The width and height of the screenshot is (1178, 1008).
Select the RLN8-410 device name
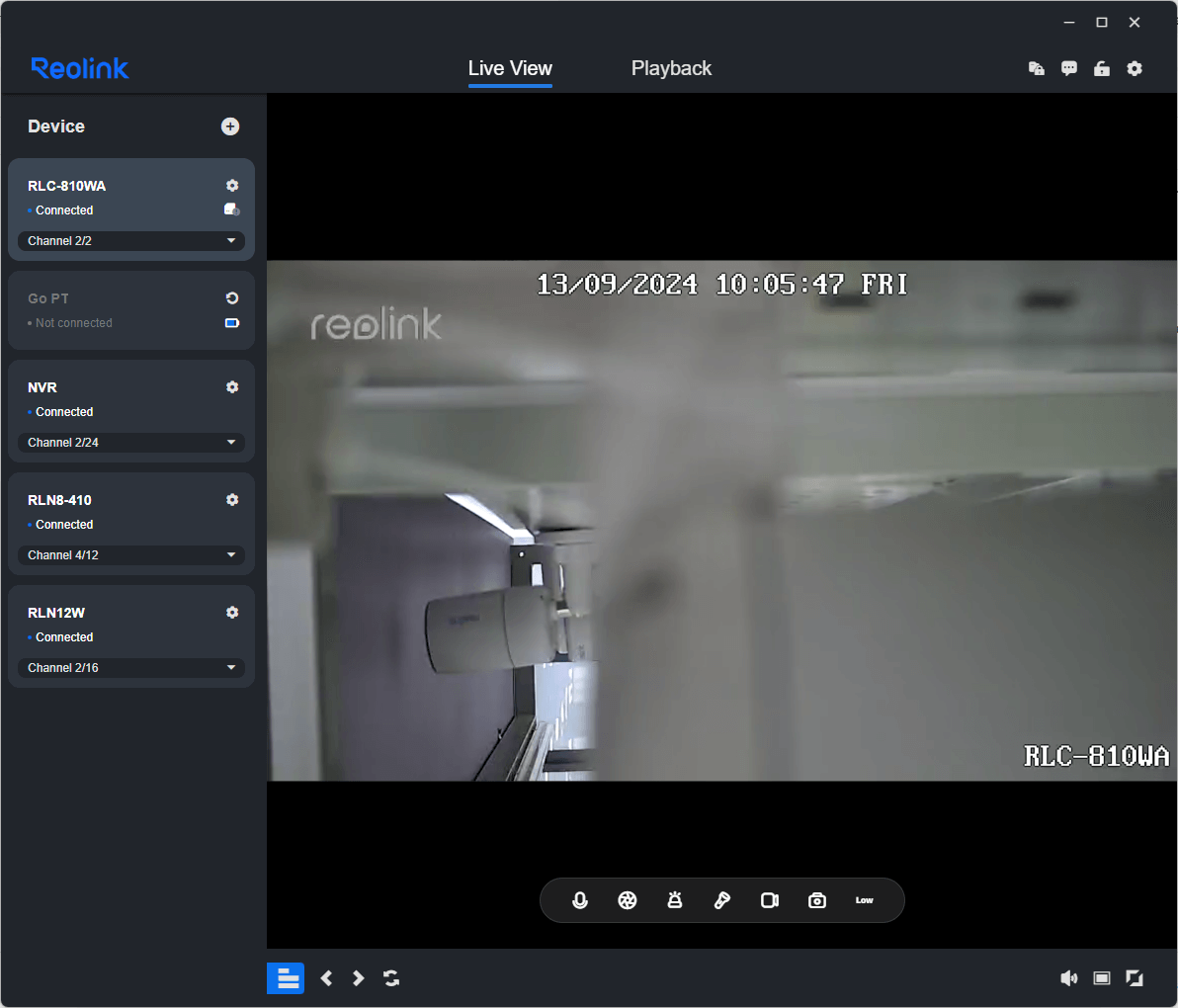coord(59,499)
